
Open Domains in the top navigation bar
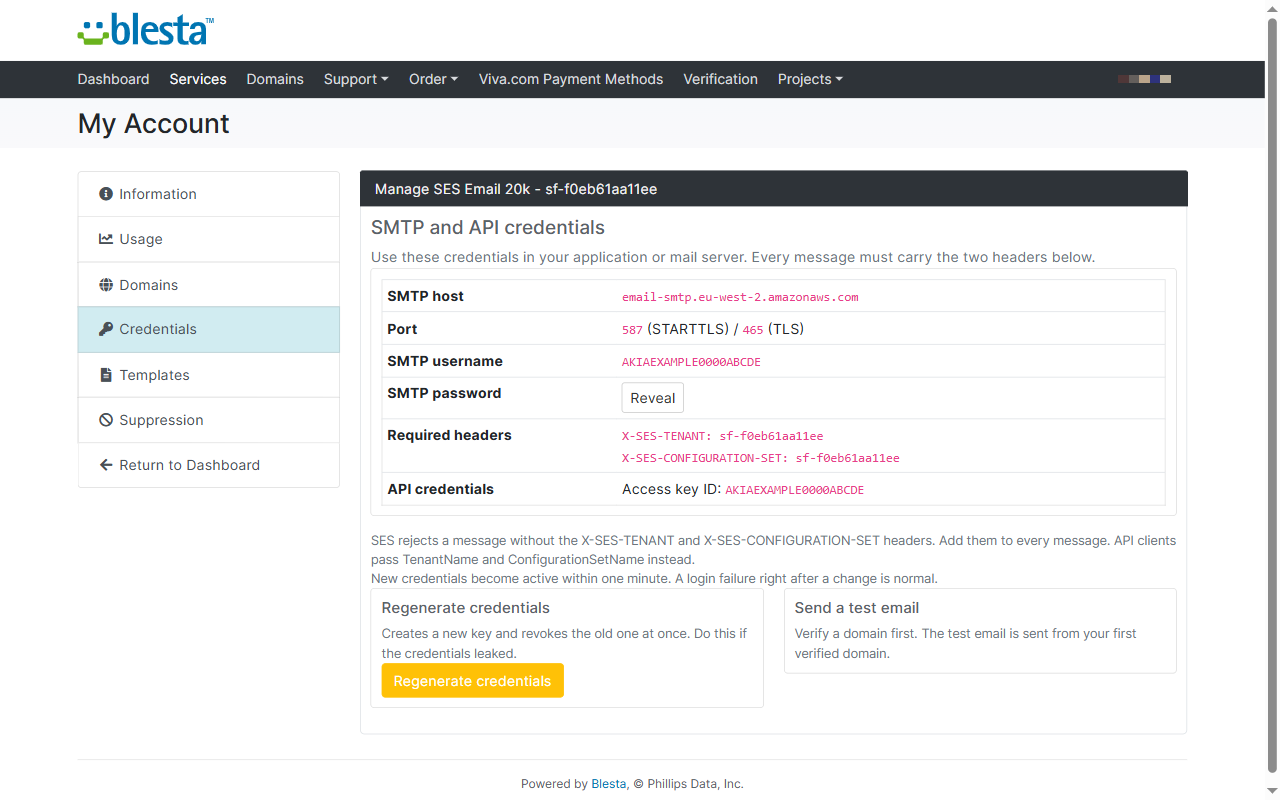275,79
